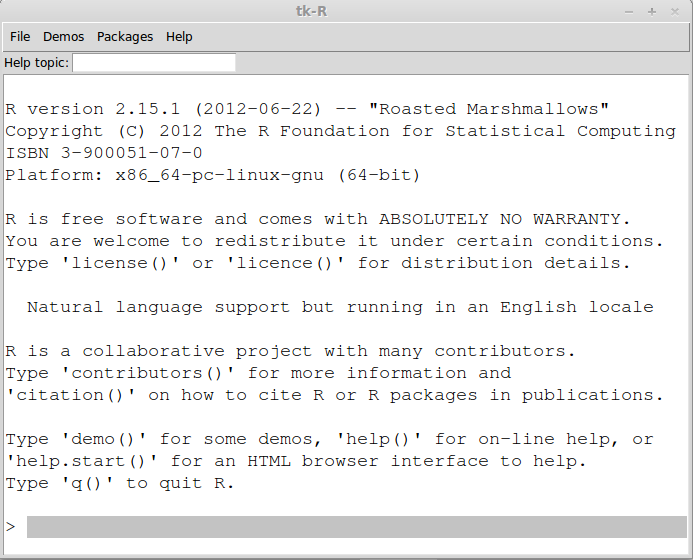Viewport: 693px width, 560px height.
Task: Maximize the tk-R window with plus icon
Action: click(x=652, y=12)
